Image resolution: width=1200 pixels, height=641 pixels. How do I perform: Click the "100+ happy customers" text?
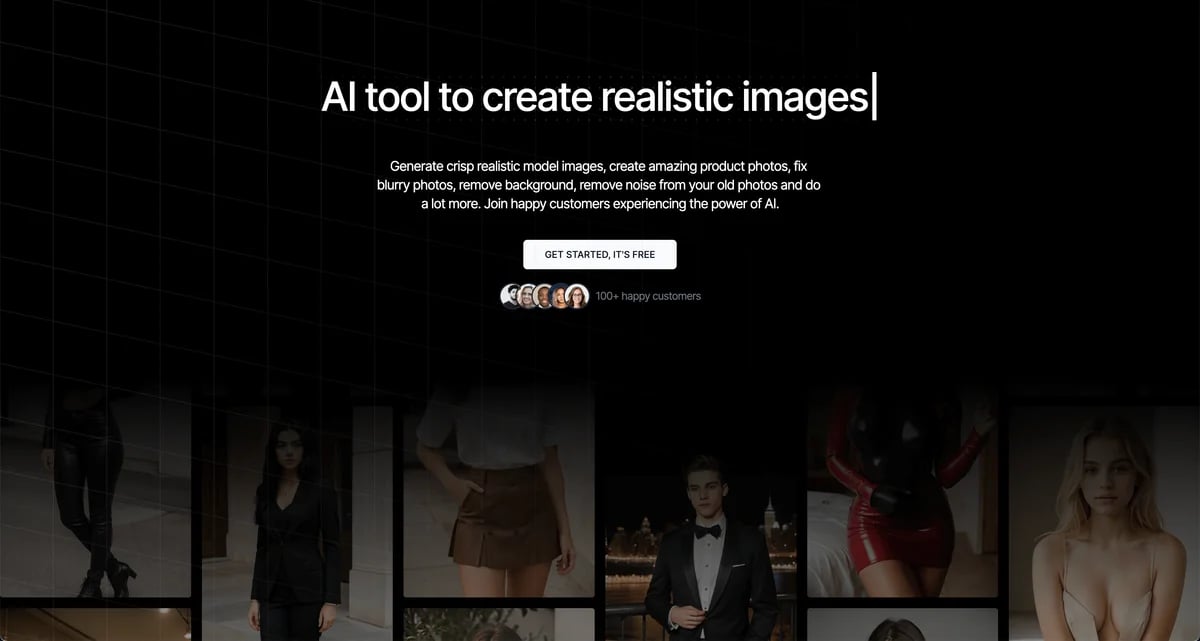coord(648,296)
